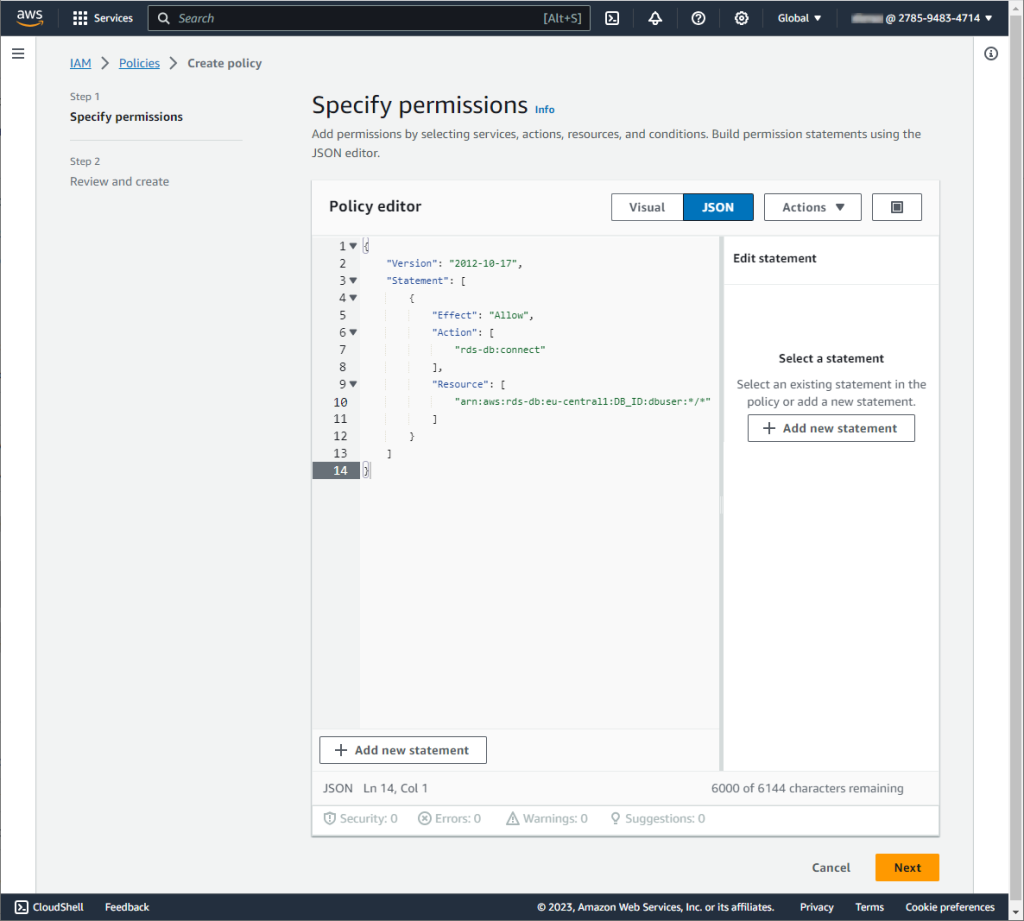Image resolution: width=1024 pixels, height=921 pixels.
Task: Open the notifications bell
Action: [655, 18]
